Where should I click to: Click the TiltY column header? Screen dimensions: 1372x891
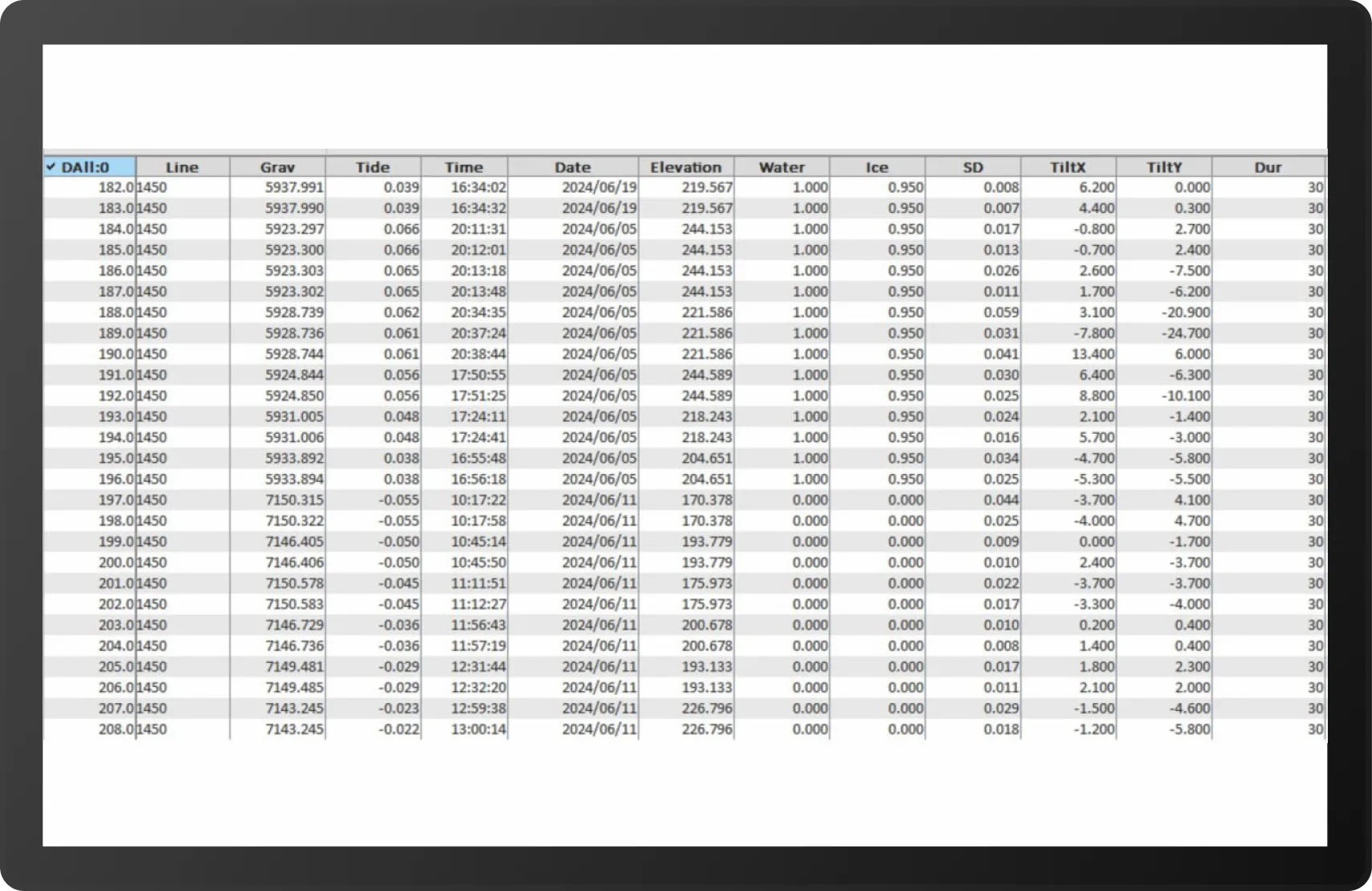(1164, 167)
